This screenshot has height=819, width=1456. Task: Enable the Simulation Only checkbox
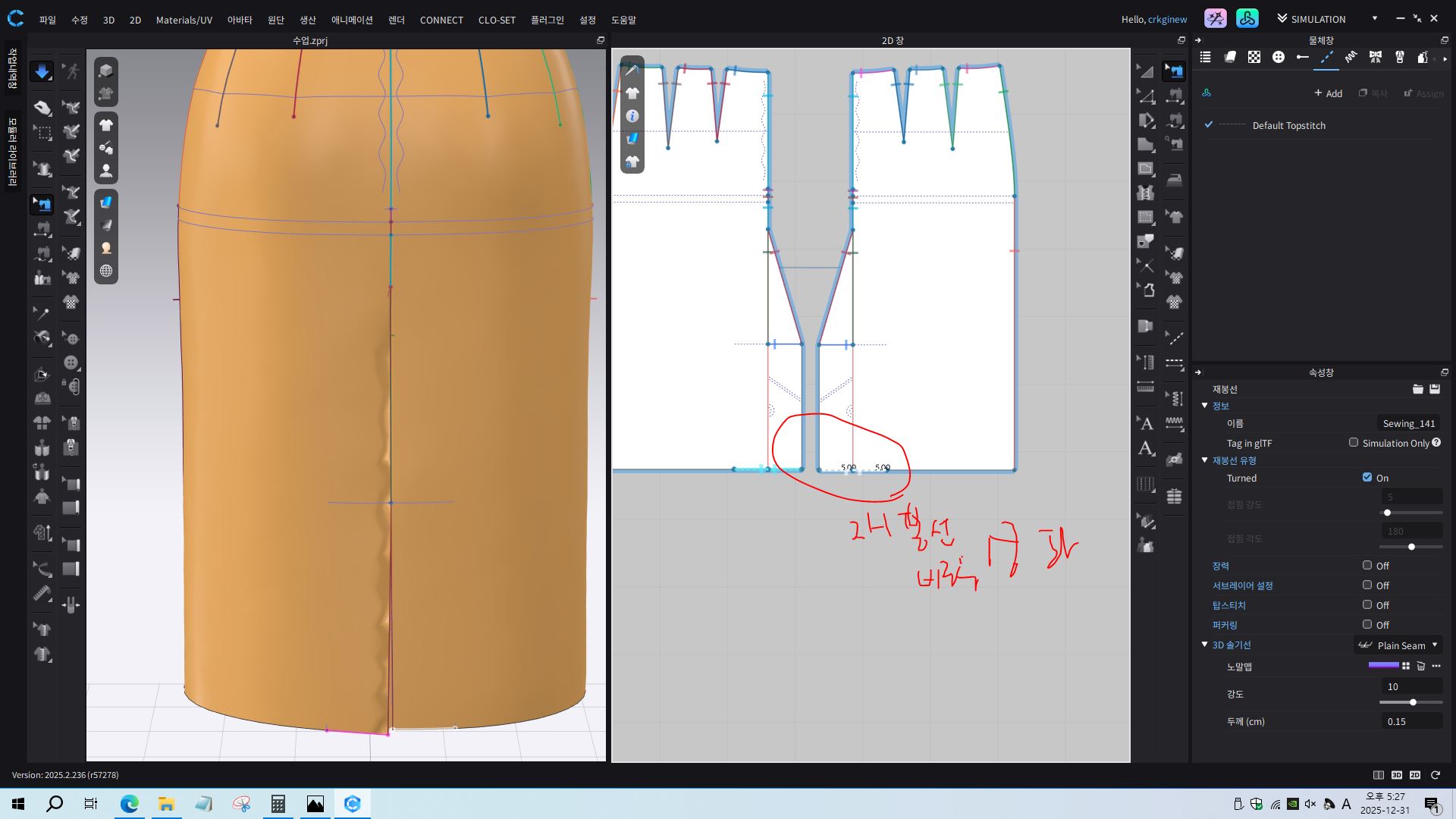[1354, 442]
